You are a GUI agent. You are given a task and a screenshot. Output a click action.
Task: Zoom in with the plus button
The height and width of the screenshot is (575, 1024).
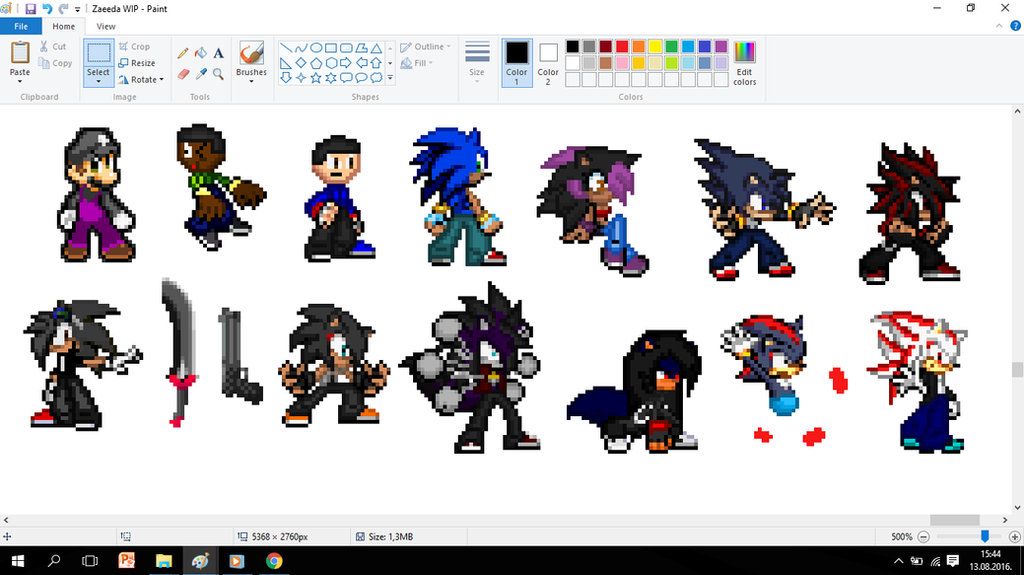[x=1015, y=536]
